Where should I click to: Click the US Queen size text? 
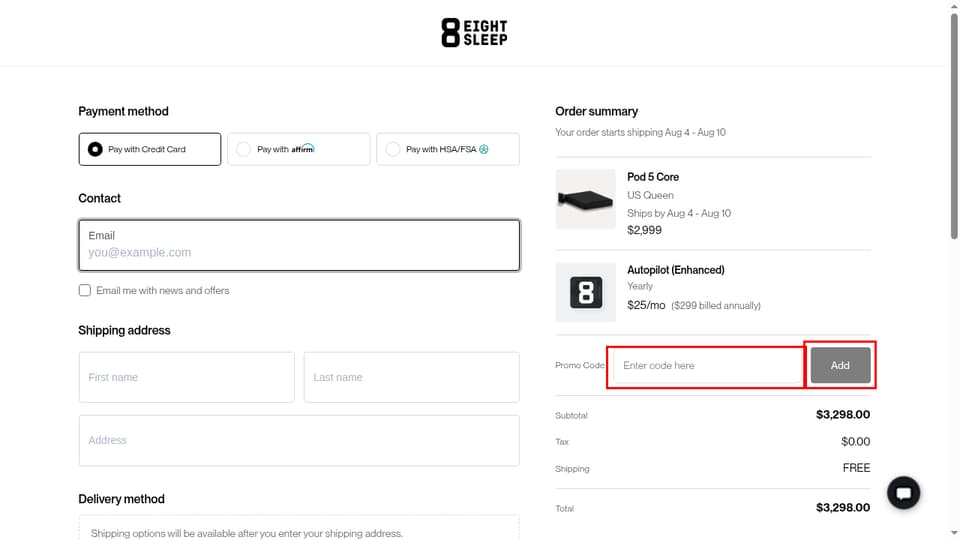click(x=650, y=195)
